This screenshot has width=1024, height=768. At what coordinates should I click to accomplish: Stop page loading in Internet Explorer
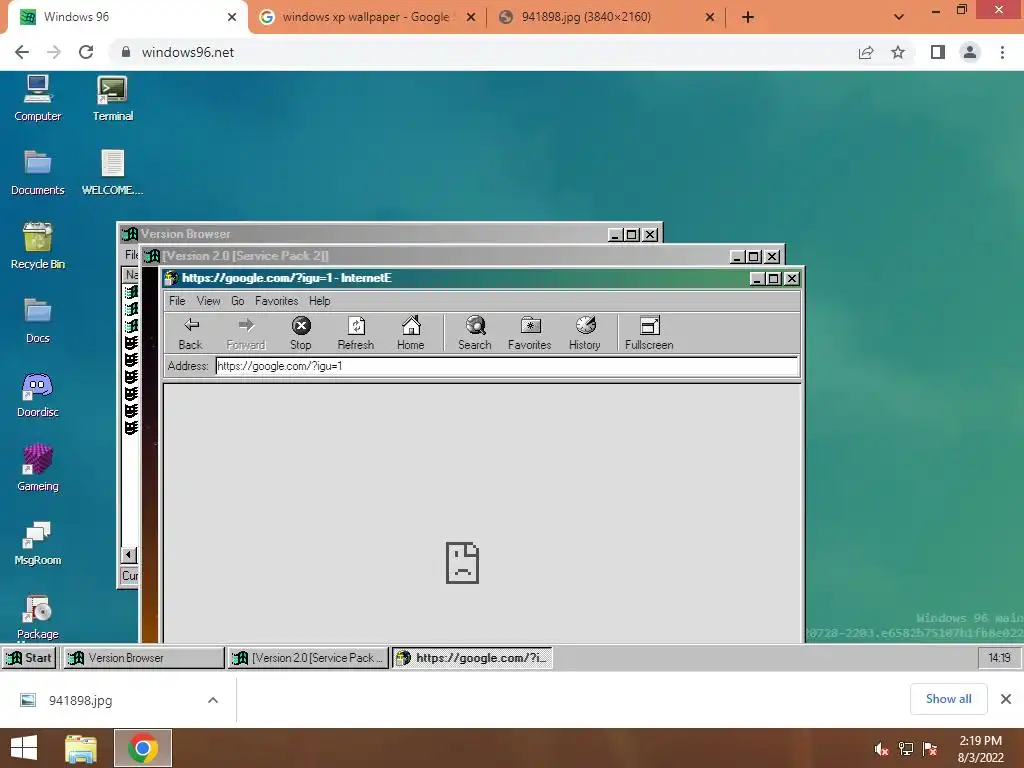pos(300,334)
